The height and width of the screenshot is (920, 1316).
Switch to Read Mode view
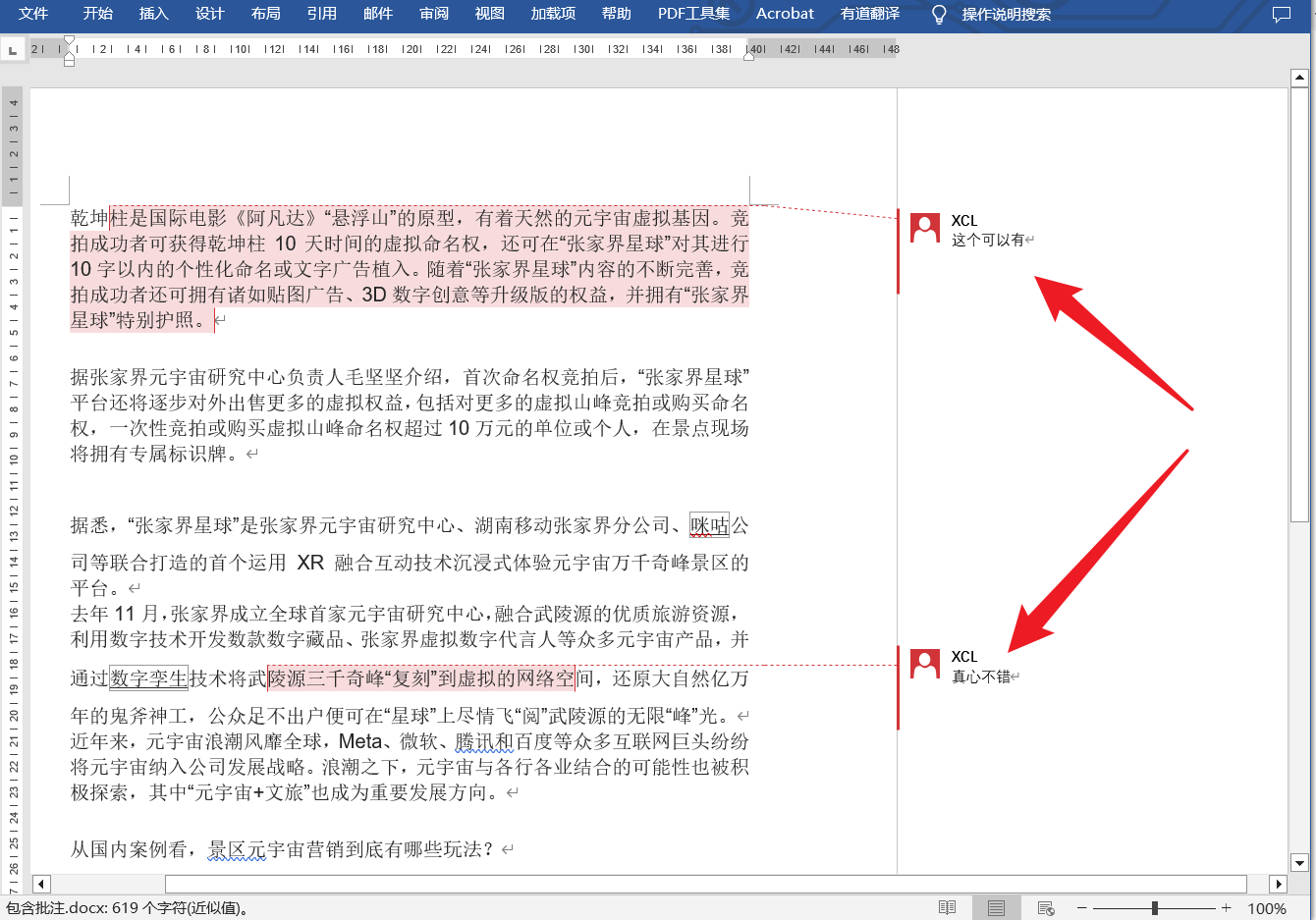pos(947,908)
